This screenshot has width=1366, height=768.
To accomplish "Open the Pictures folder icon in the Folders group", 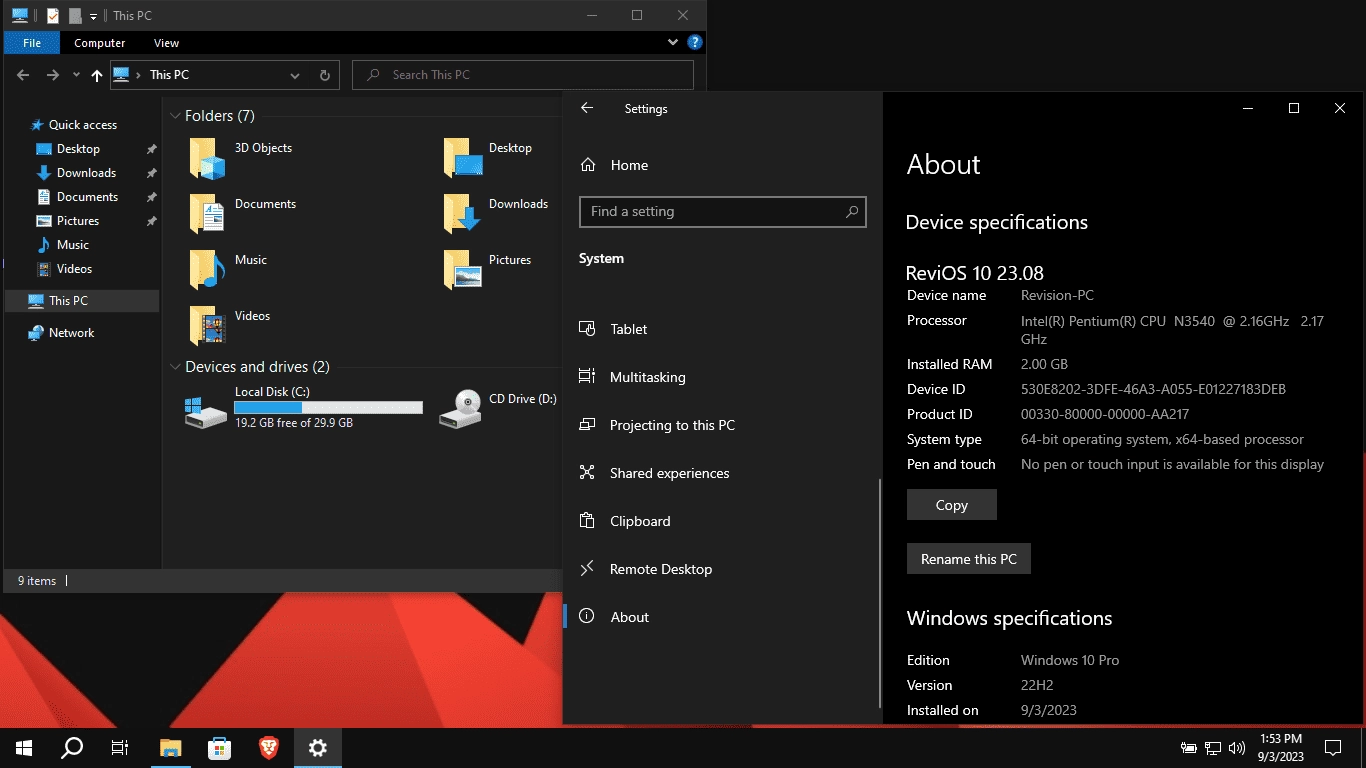I will (462, 270).
